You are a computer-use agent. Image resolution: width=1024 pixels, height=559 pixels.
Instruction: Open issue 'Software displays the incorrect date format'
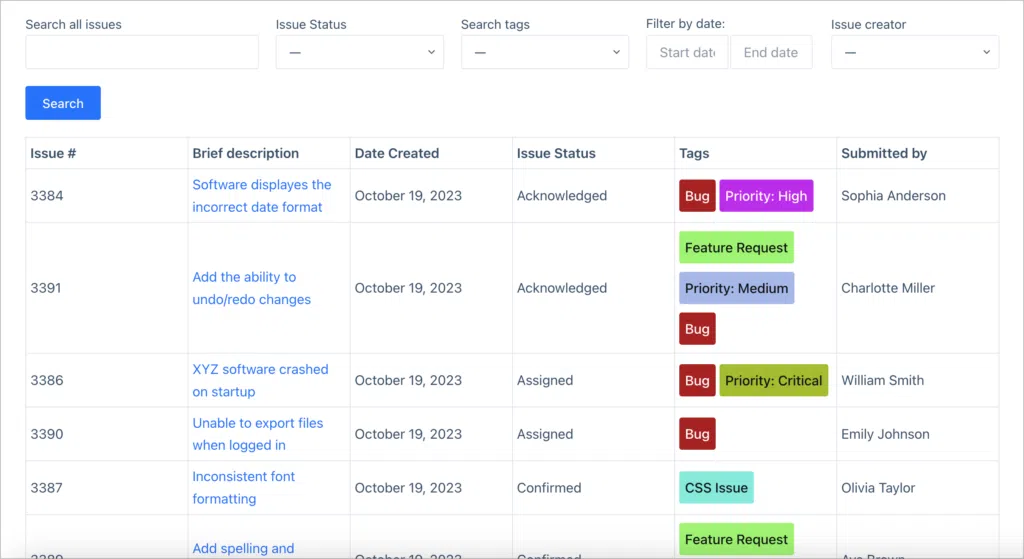point(261,196)
